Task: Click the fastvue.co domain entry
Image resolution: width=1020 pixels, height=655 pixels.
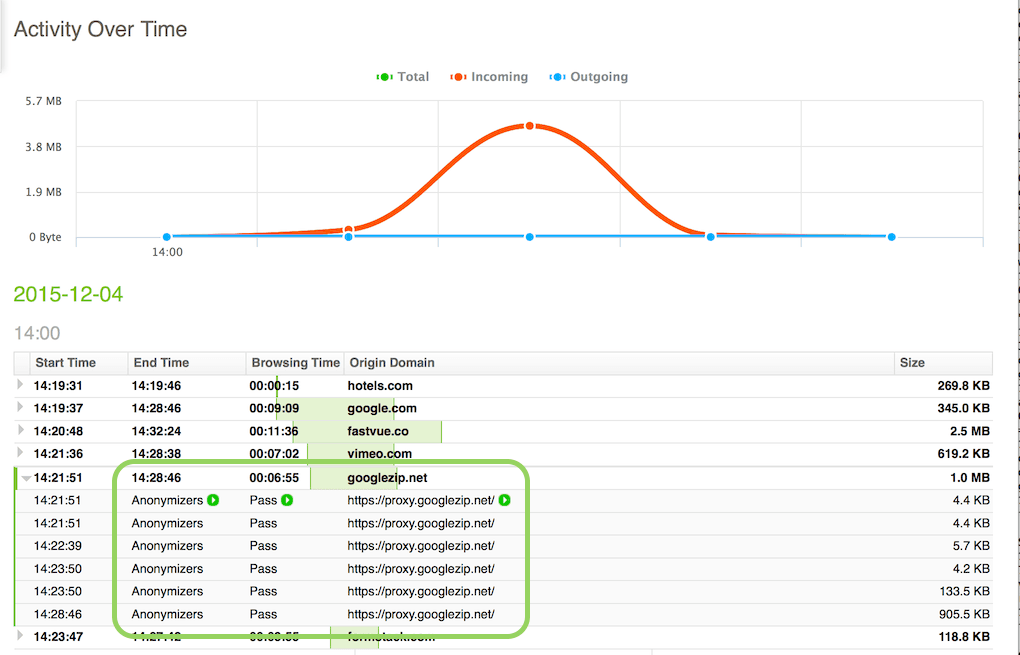Action: tap(378, 431)
